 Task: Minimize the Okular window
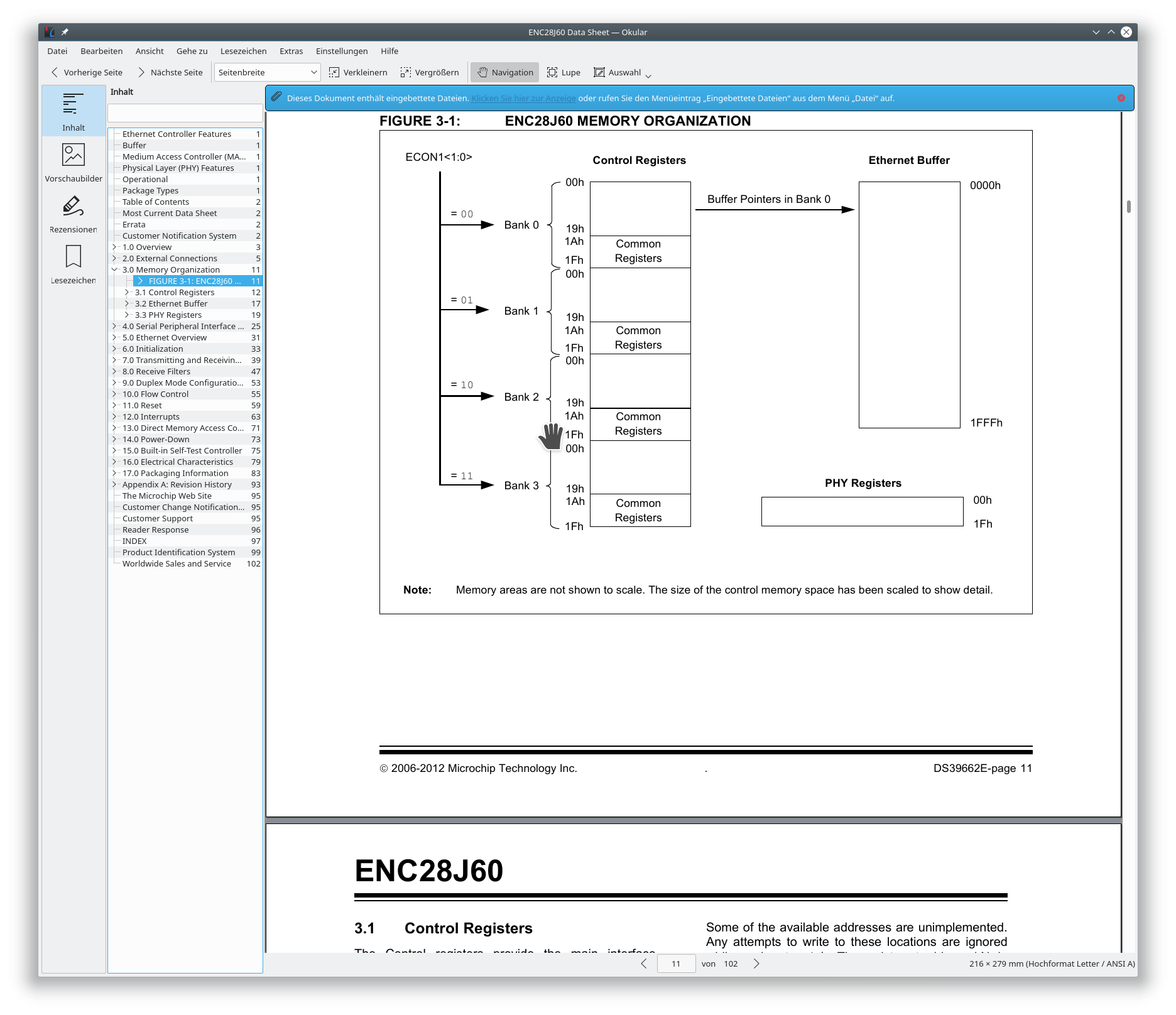tap(1096, 32)
